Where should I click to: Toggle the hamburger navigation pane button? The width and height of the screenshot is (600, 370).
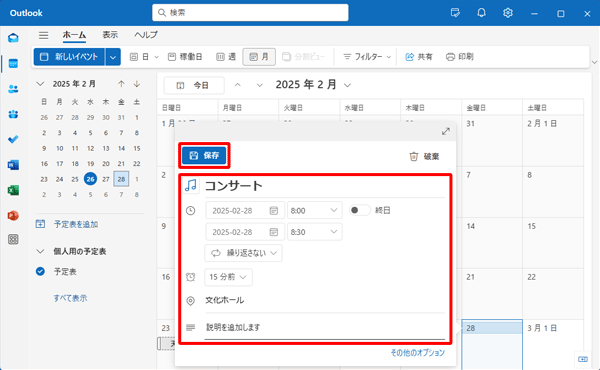coord(44,35)
